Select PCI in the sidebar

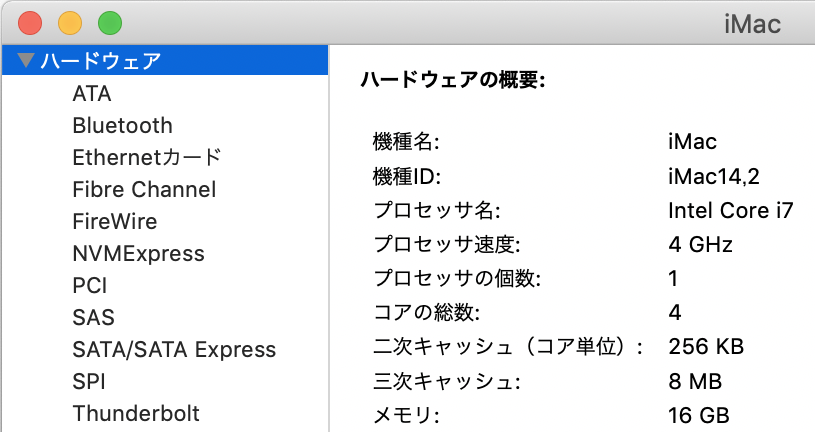[x=89, y=285]
